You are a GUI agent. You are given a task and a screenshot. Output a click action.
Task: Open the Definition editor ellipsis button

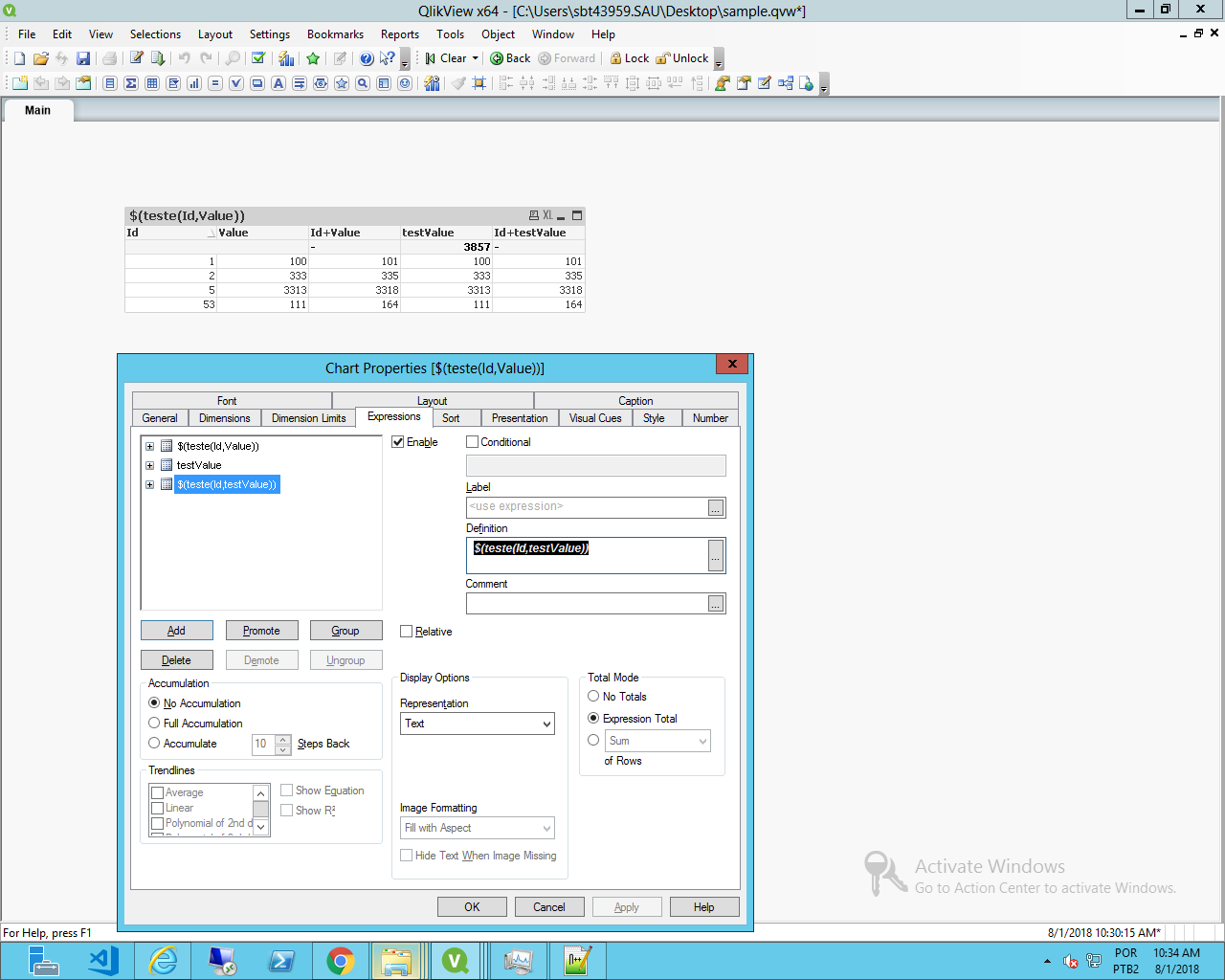coord(716,556)
